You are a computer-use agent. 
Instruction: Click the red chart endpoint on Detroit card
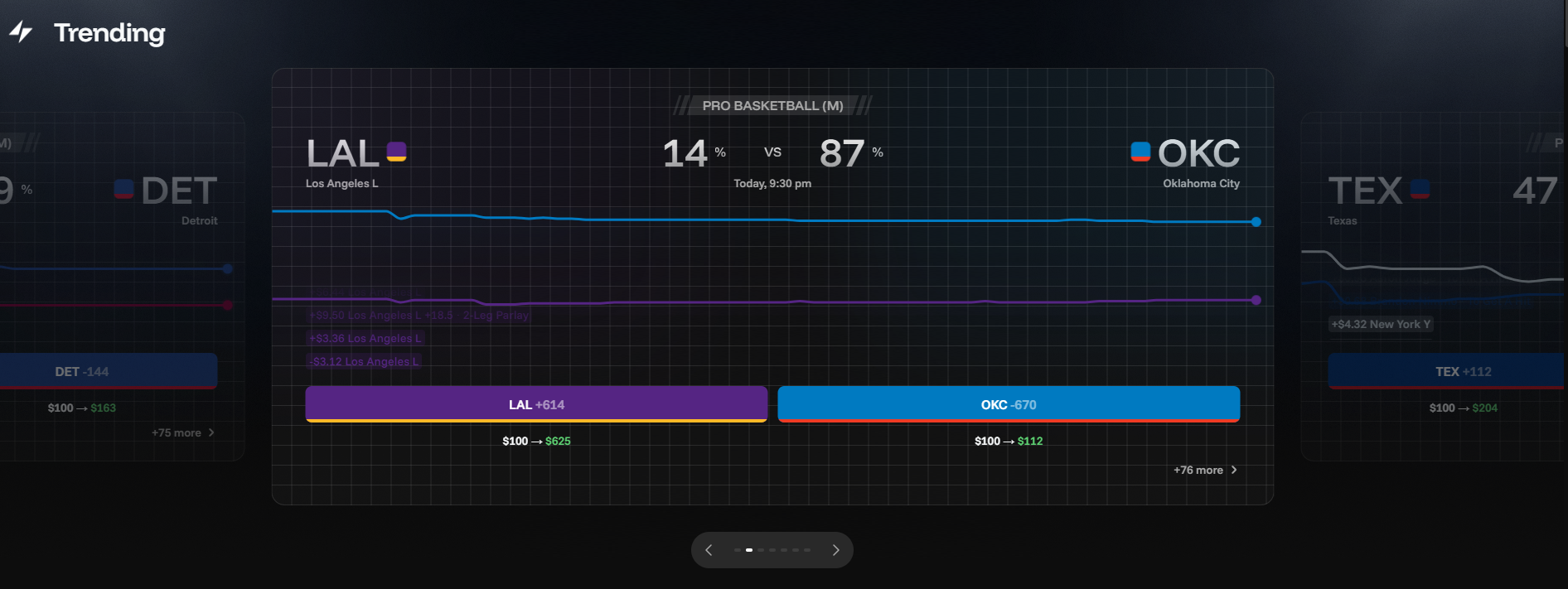pyautogui.click(x=228, y=305)
